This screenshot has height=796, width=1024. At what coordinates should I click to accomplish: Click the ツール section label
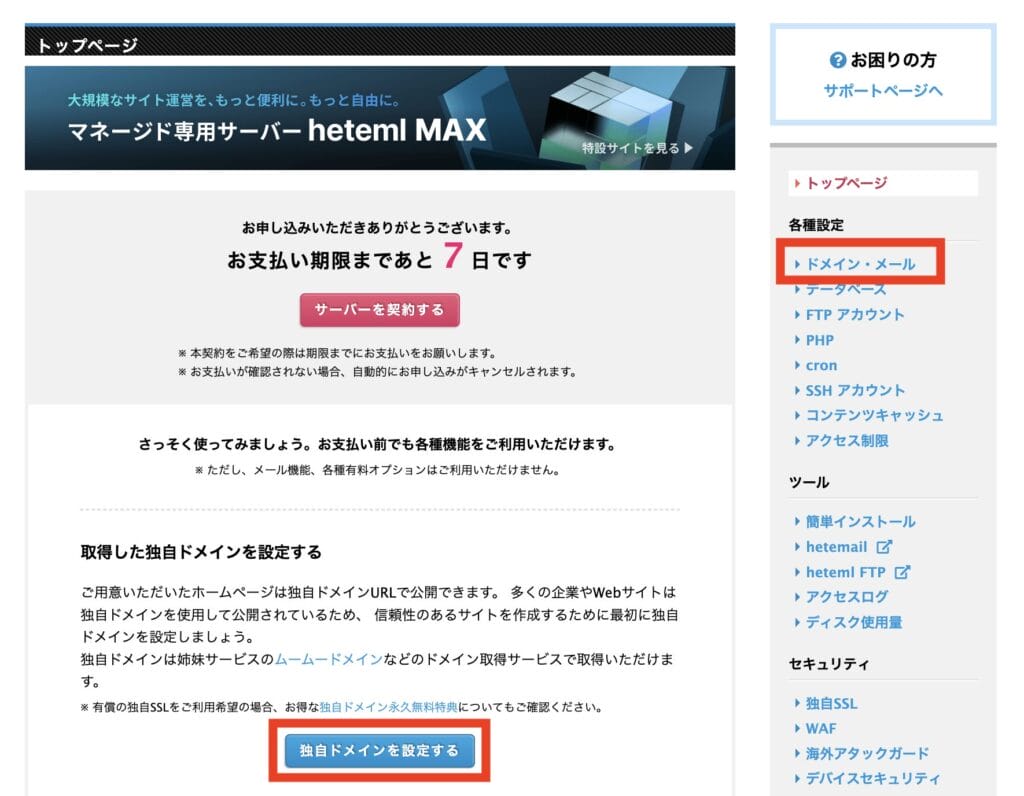click(x=809, y=483)
